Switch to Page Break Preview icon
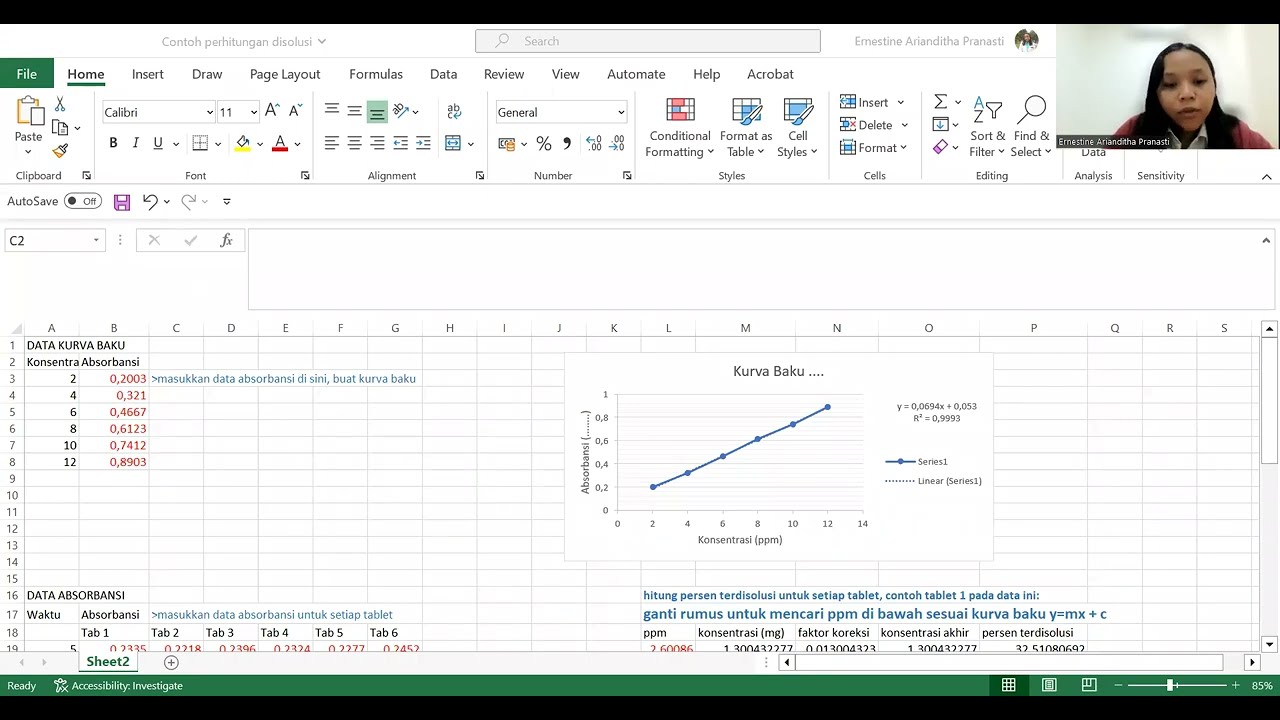This screenshot has width=1280, height=720. click(x=1089, y=685)
